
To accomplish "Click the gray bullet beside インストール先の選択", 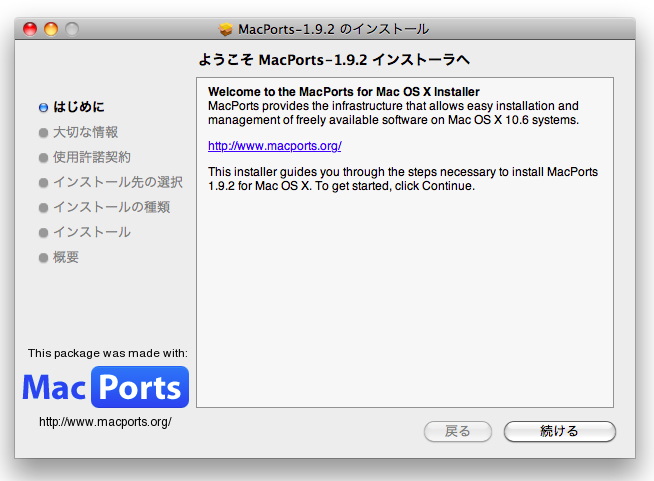I will 43,183.
